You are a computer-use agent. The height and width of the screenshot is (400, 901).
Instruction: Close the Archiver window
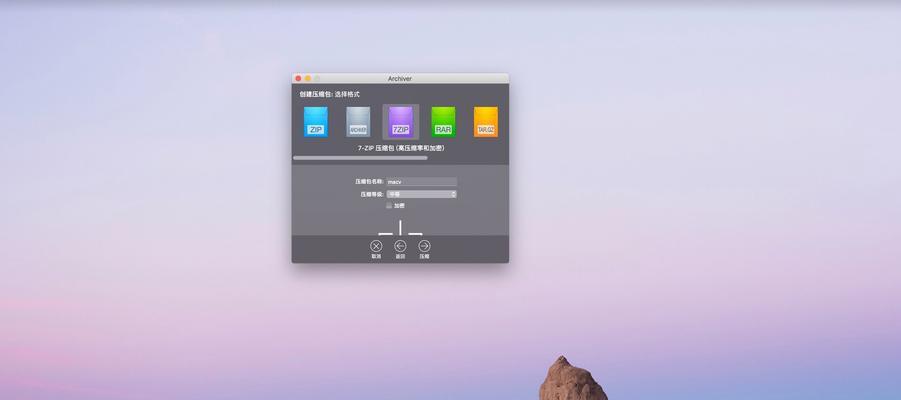click(x=298, y=78)
